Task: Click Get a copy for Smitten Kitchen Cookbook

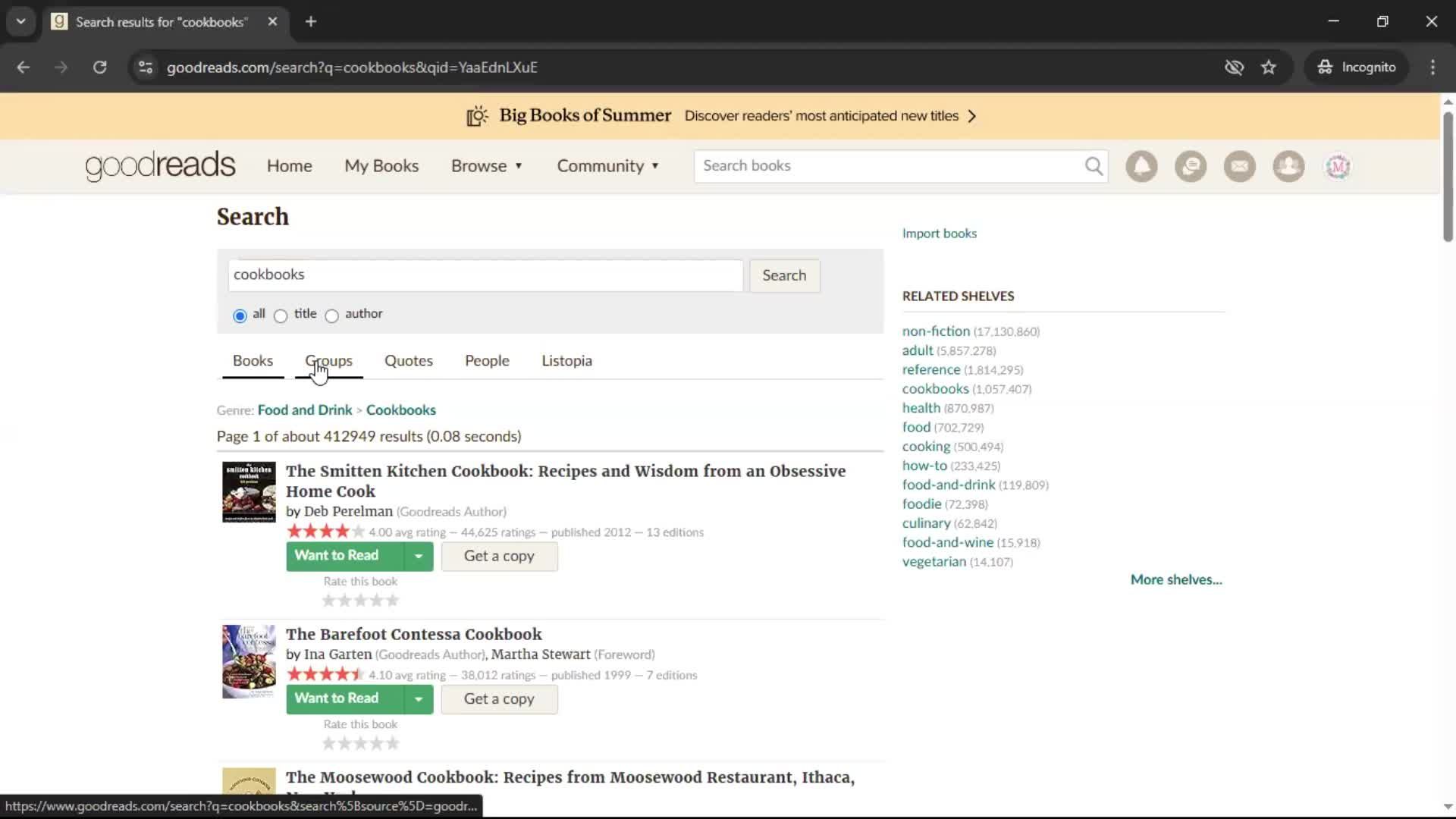Action: coord(499,557)
